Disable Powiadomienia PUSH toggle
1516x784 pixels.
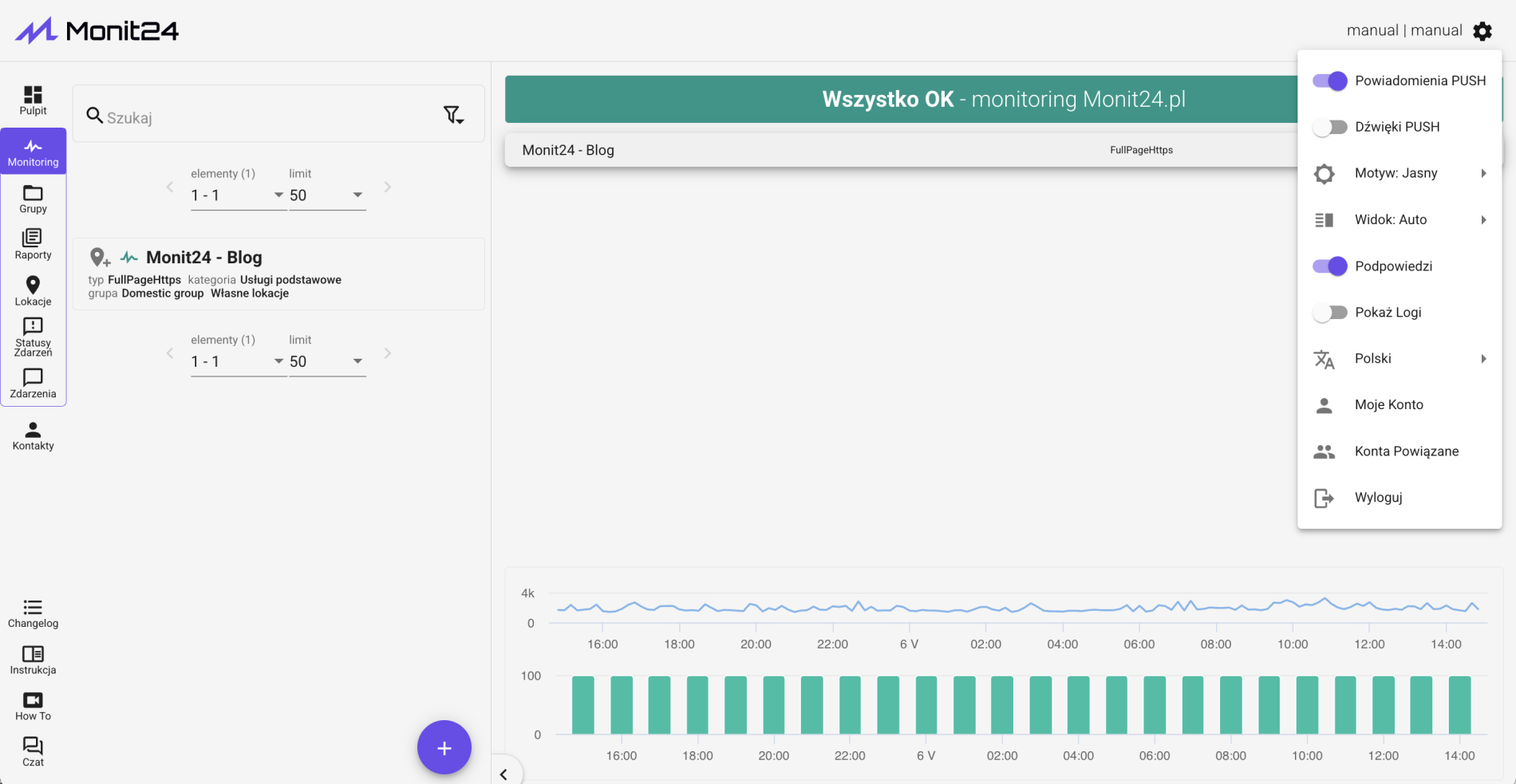click(1329, 81)
